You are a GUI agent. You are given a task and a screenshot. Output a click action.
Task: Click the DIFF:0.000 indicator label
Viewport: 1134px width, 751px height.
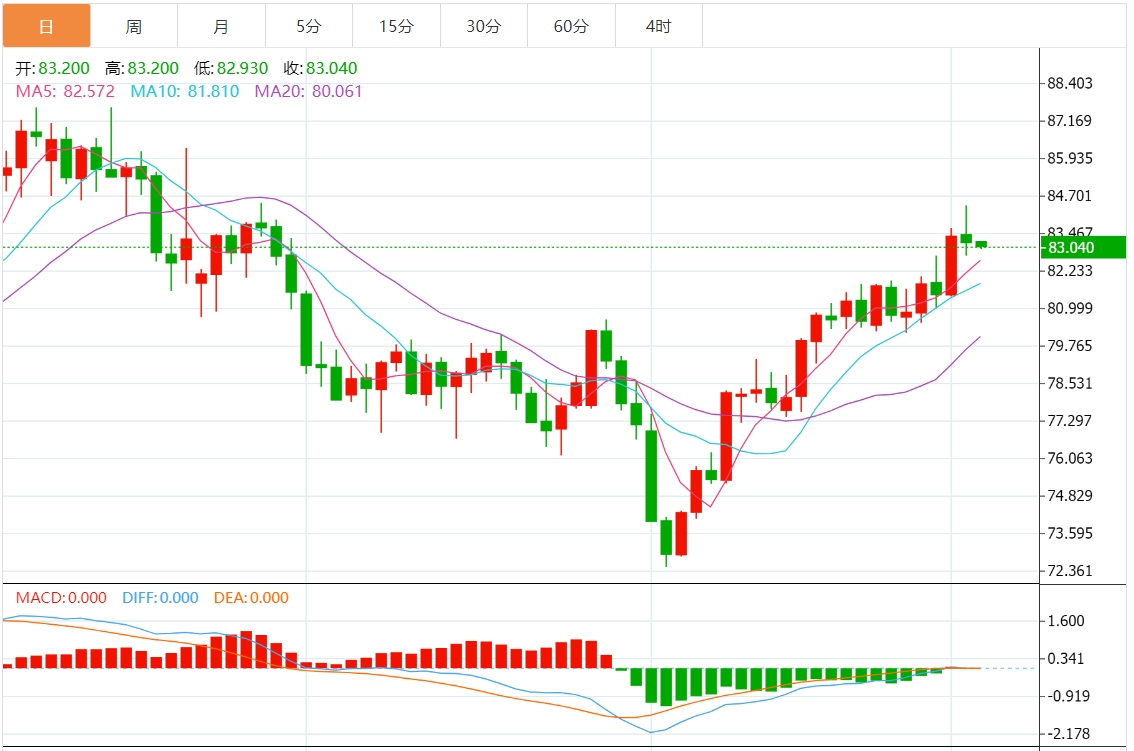pyautogui.click(x=160, y=598)
